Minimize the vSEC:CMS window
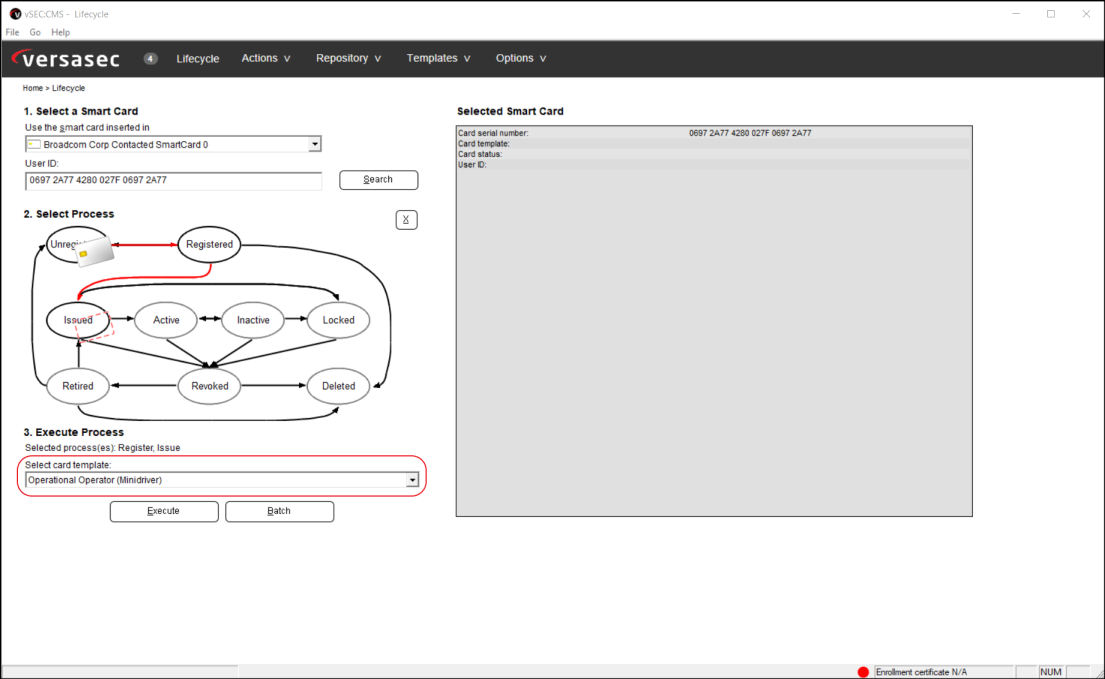 [1016, 13]
